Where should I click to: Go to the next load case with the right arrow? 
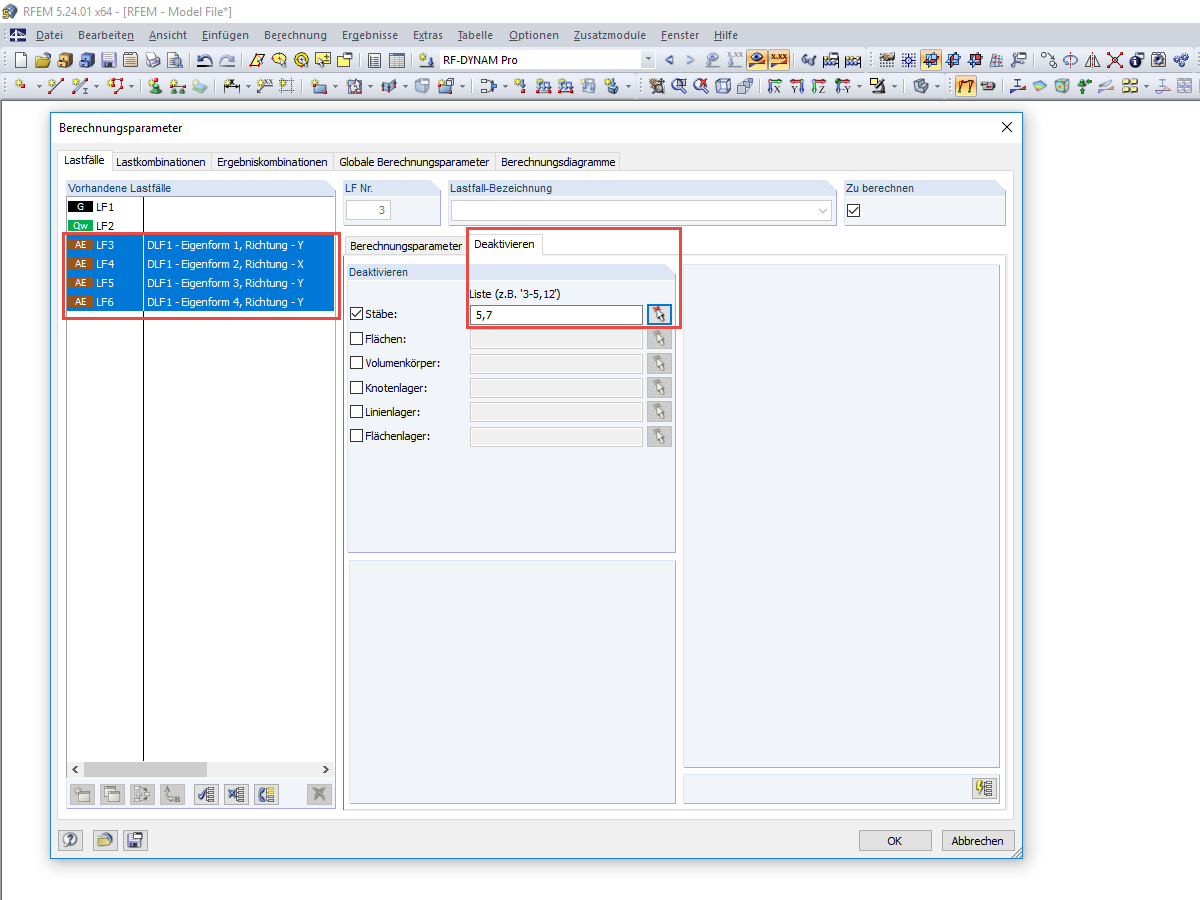pos(690,60)
